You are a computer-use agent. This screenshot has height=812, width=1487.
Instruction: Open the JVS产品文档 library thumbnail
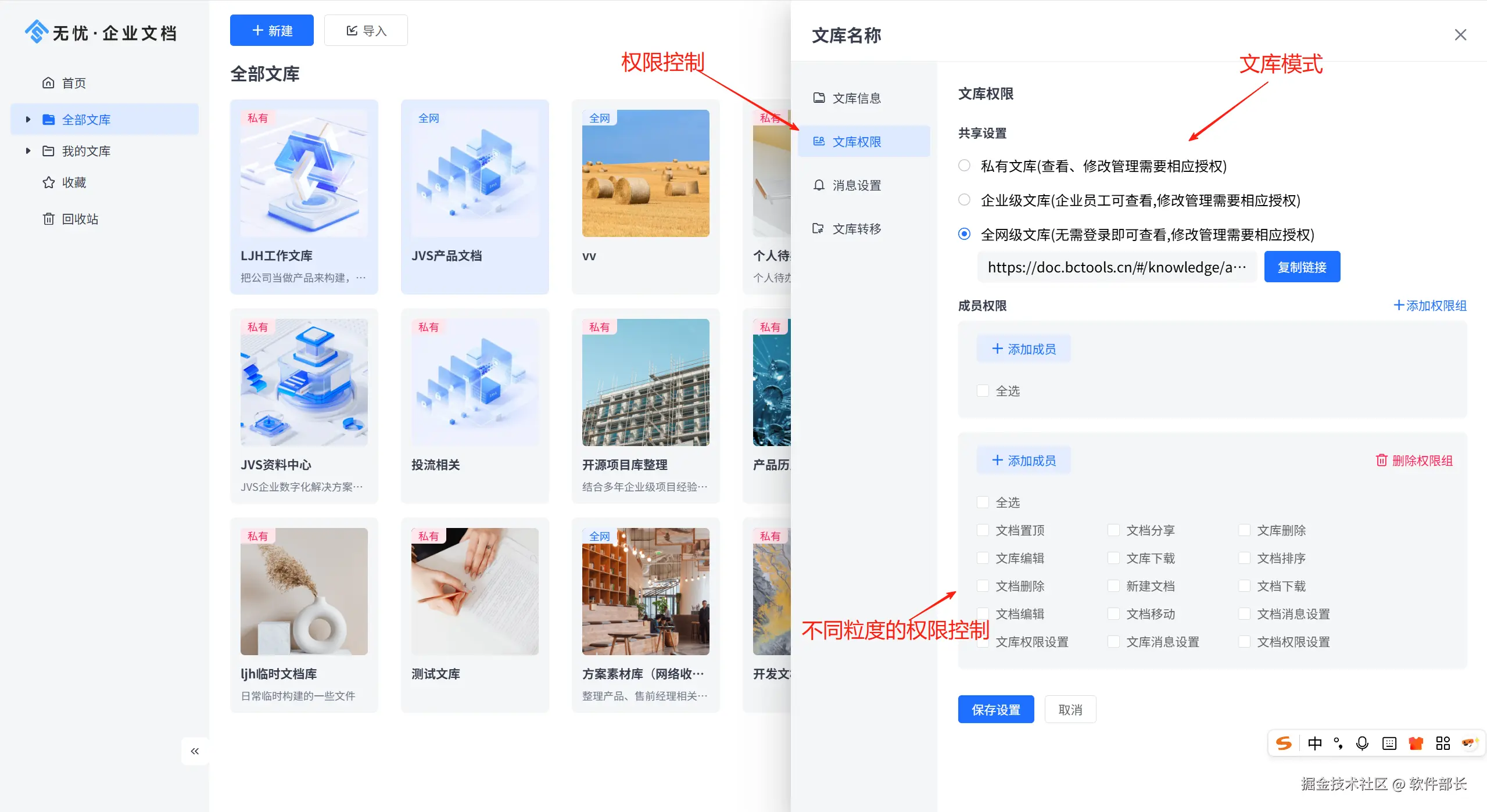coord(475,174)
